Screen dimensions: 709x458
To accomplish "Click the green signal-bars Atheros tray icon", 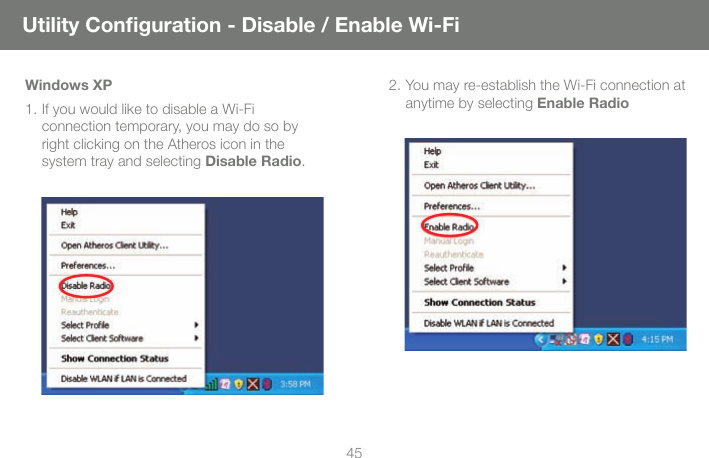I will tap(212, 384).
